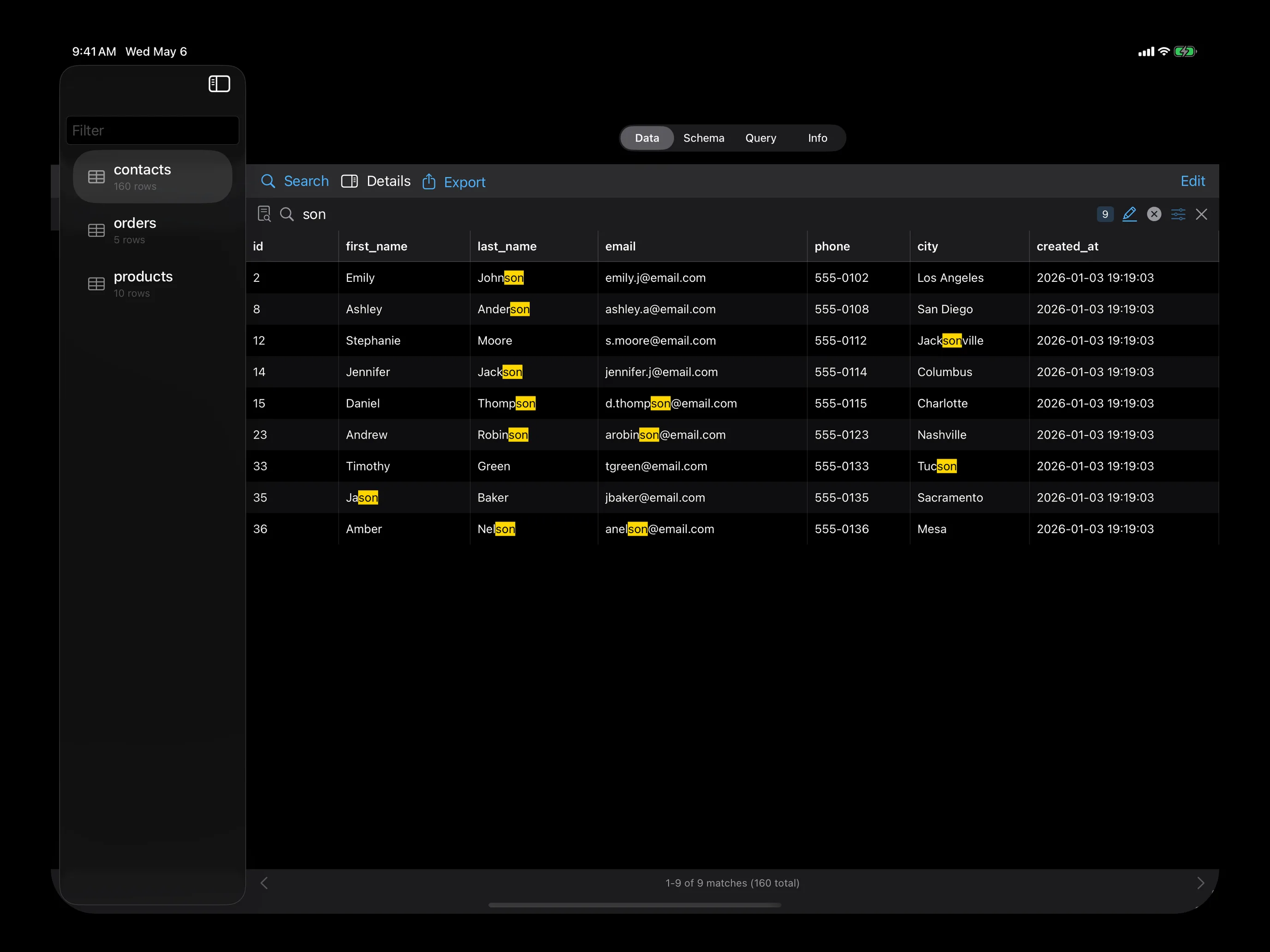Sort by last_name column header
The width and height of the screenshot is (1270, 952).
534,246
